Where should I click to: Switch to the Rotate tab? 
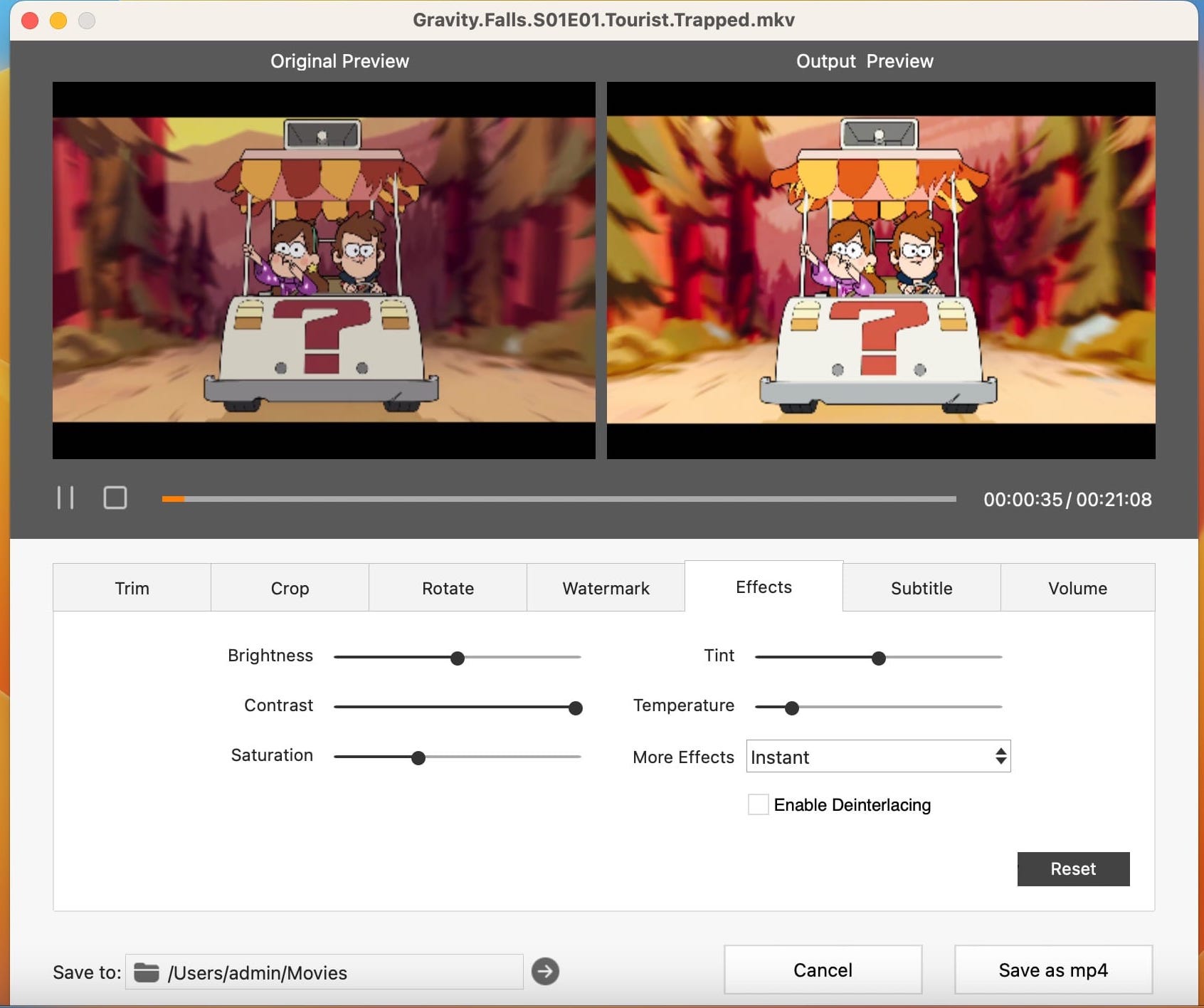[448, 588]
